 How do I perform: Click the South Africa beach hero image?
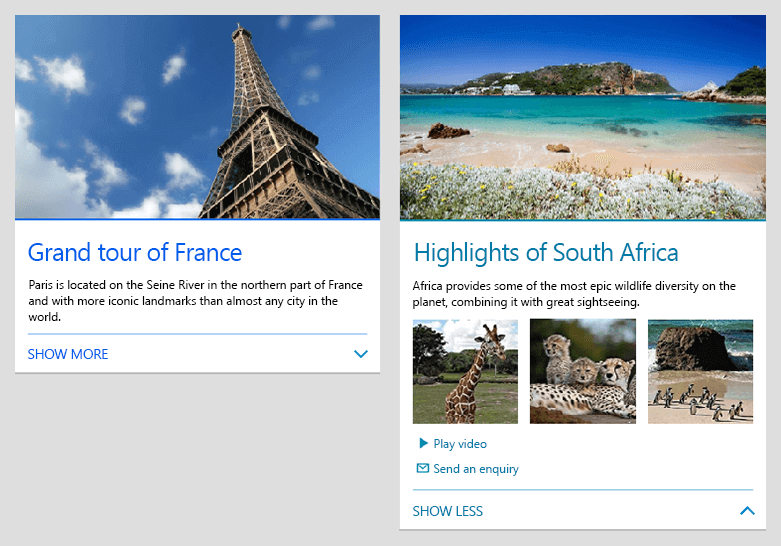(583, 118)
